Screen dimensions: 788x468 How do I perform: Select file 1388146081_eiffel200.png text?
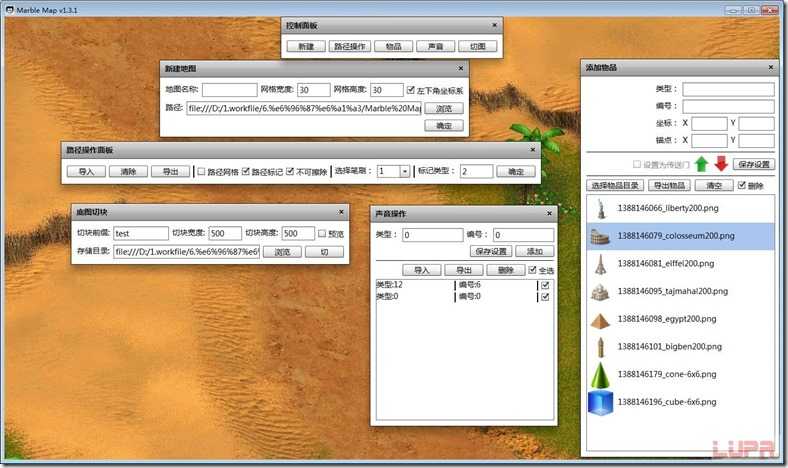(666, 263)
